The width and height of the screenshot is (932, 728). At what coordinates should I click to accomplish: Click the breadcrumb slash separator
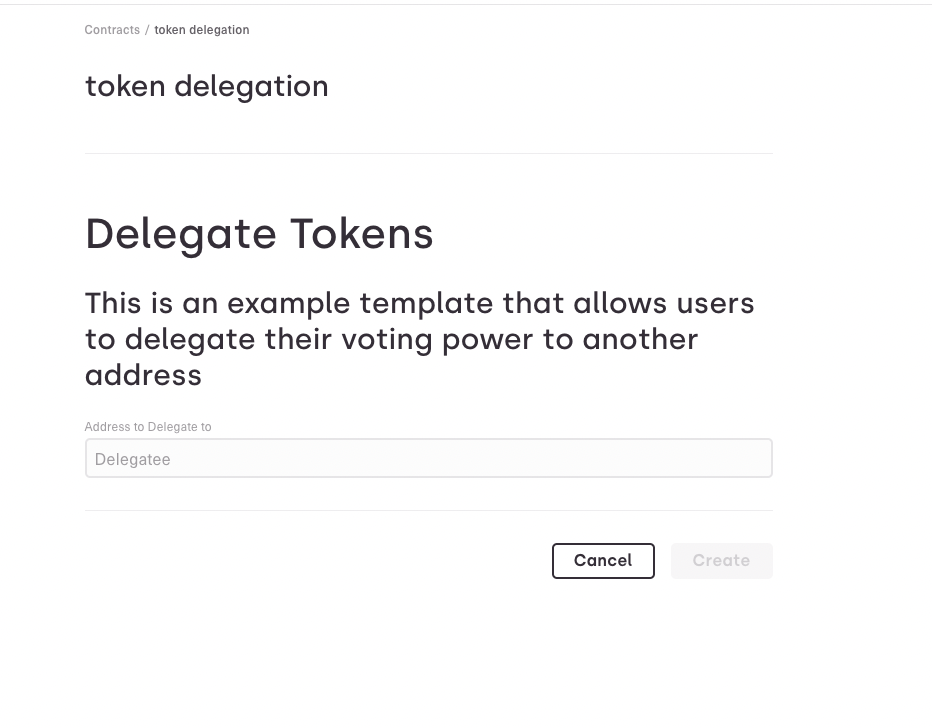pyautogui.click(x=147, y=30)
